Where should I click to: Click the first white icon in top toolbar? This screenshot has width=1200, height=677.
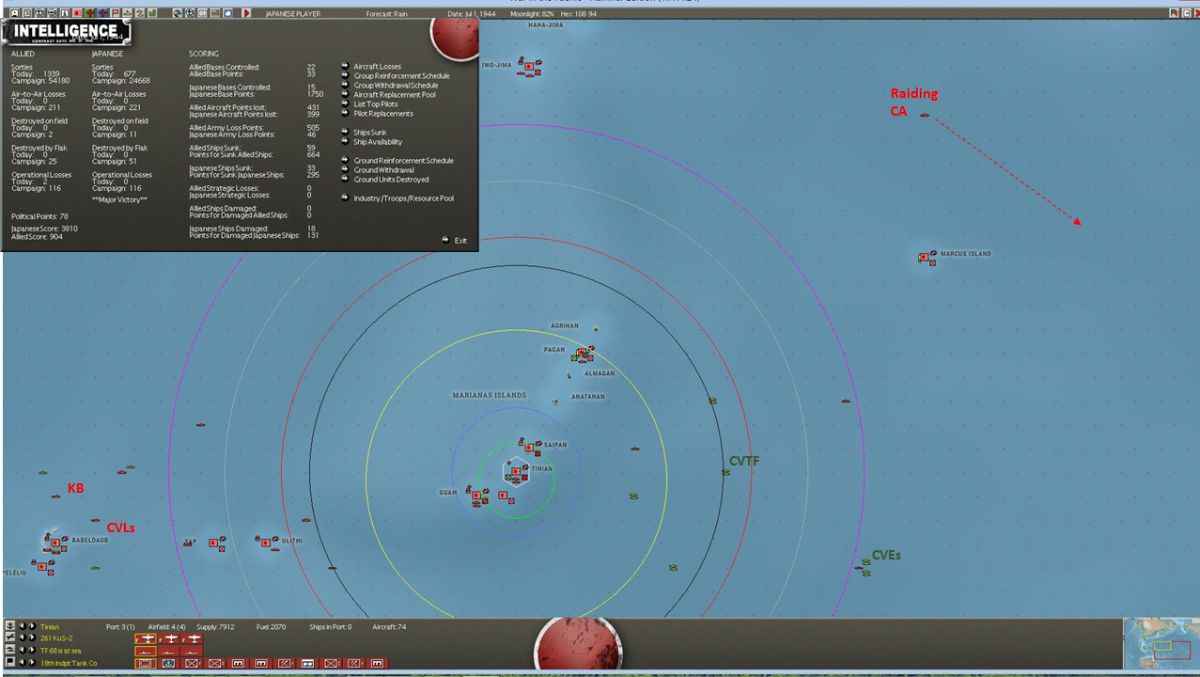click(x=15, y=13)
